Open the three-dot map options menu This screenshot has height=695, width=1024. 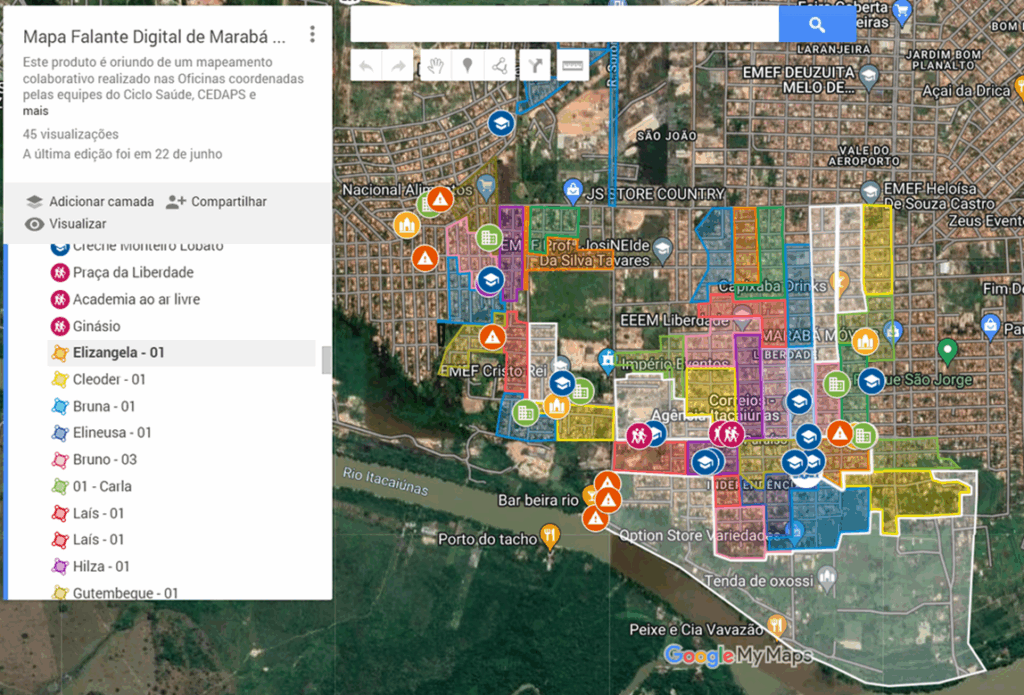[312, 35]
